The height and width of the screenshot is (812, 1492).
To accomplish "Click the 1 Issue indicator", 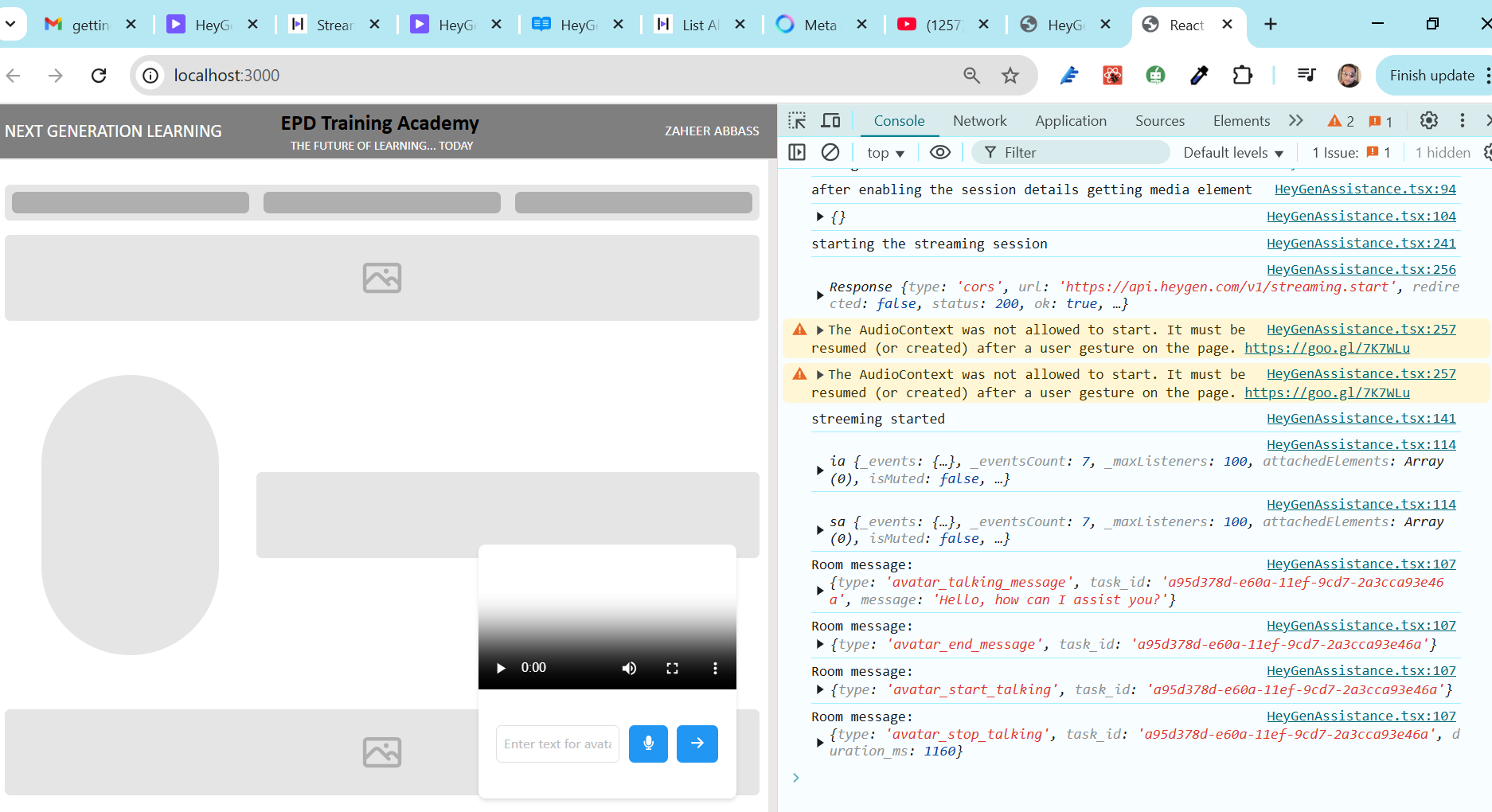I will tap(1351, 153).
